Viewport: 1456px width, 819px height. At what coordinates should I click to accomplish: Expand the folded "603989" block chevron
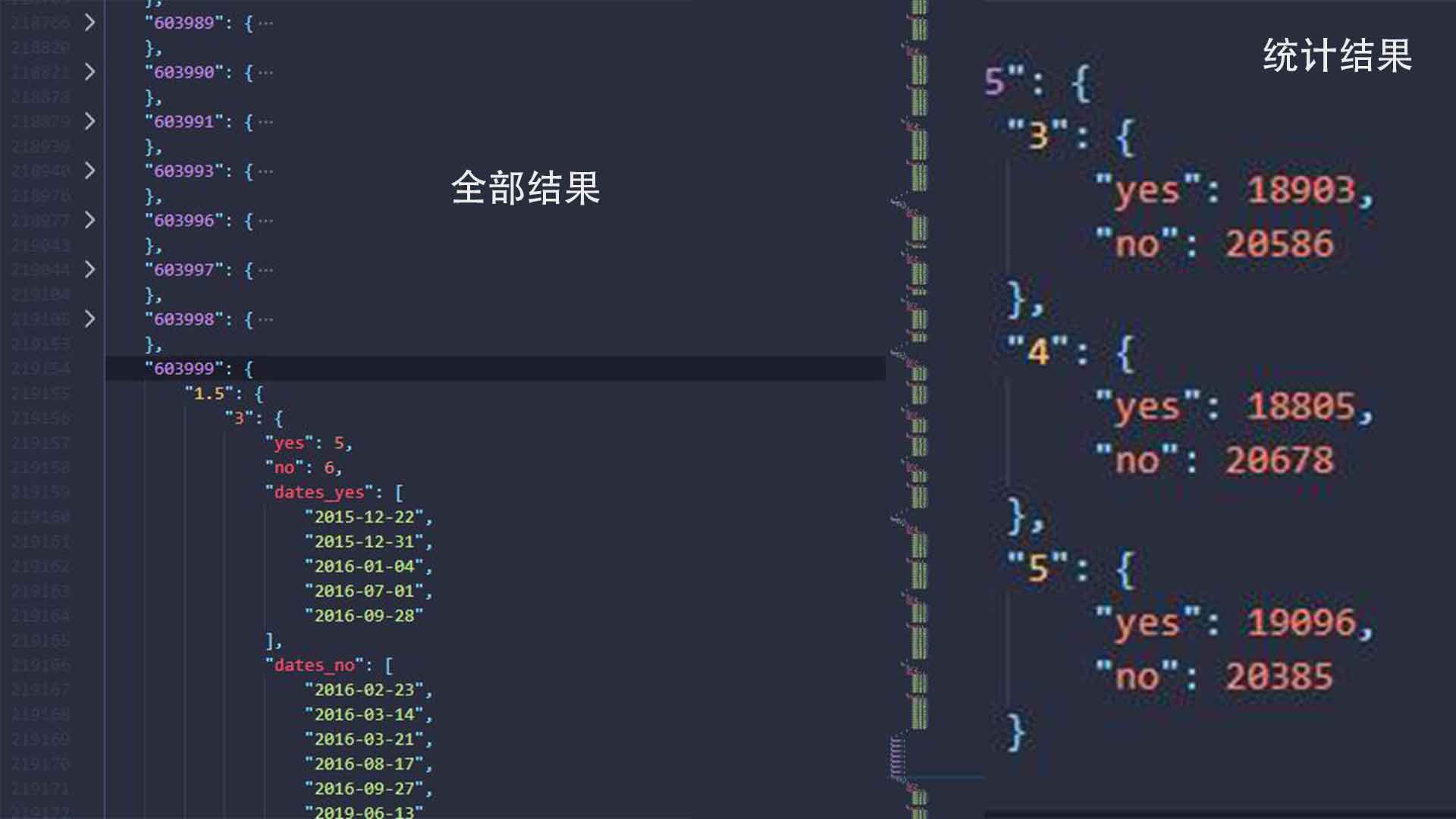89,23
